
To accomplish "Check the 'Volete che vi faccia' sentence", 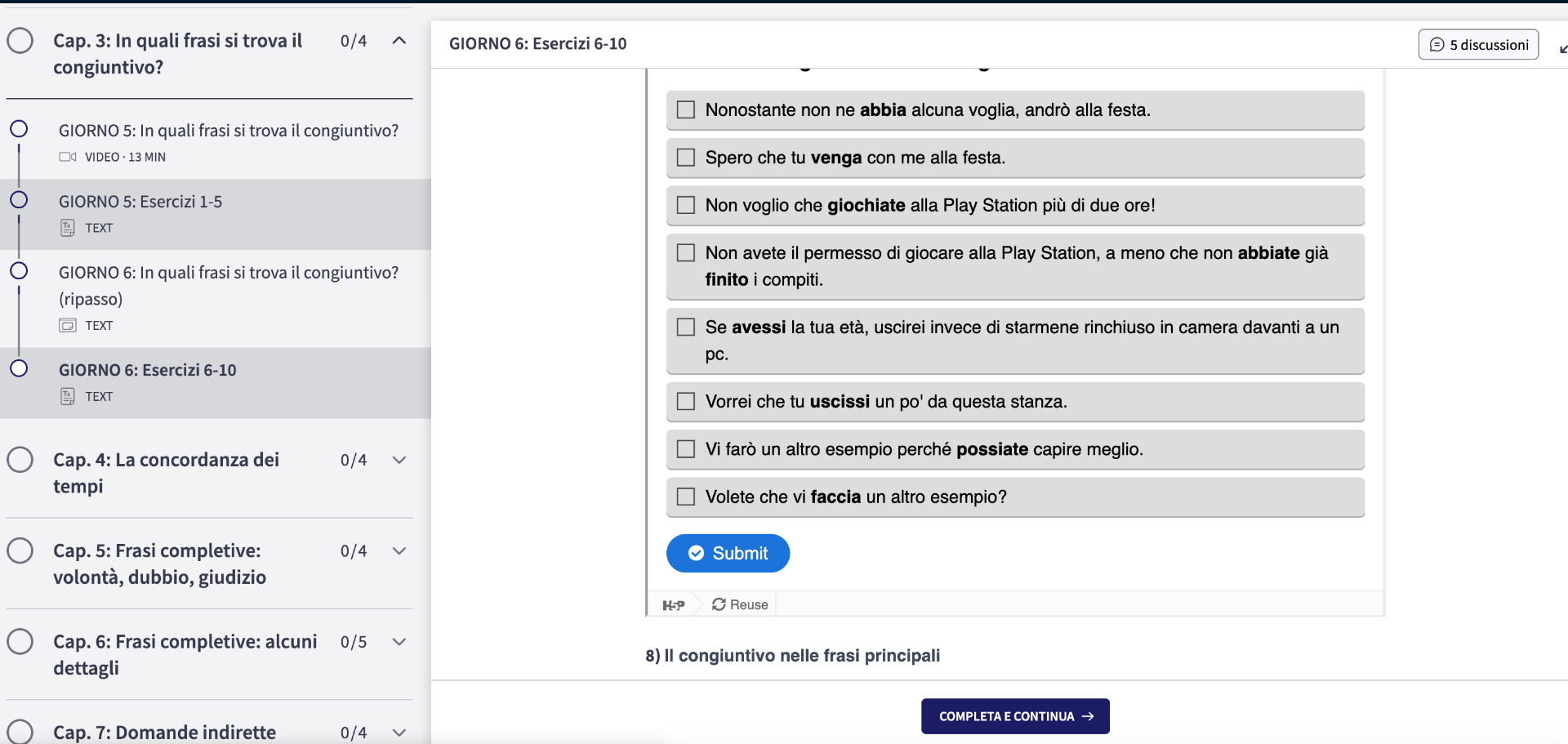I will [x=685, y=496].
